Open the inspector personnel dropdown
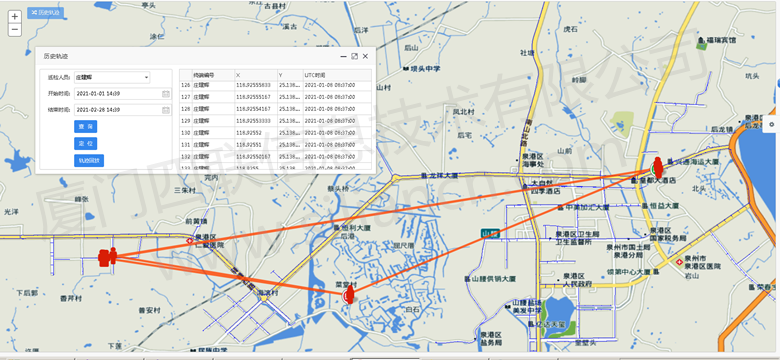 coord(112,78)
